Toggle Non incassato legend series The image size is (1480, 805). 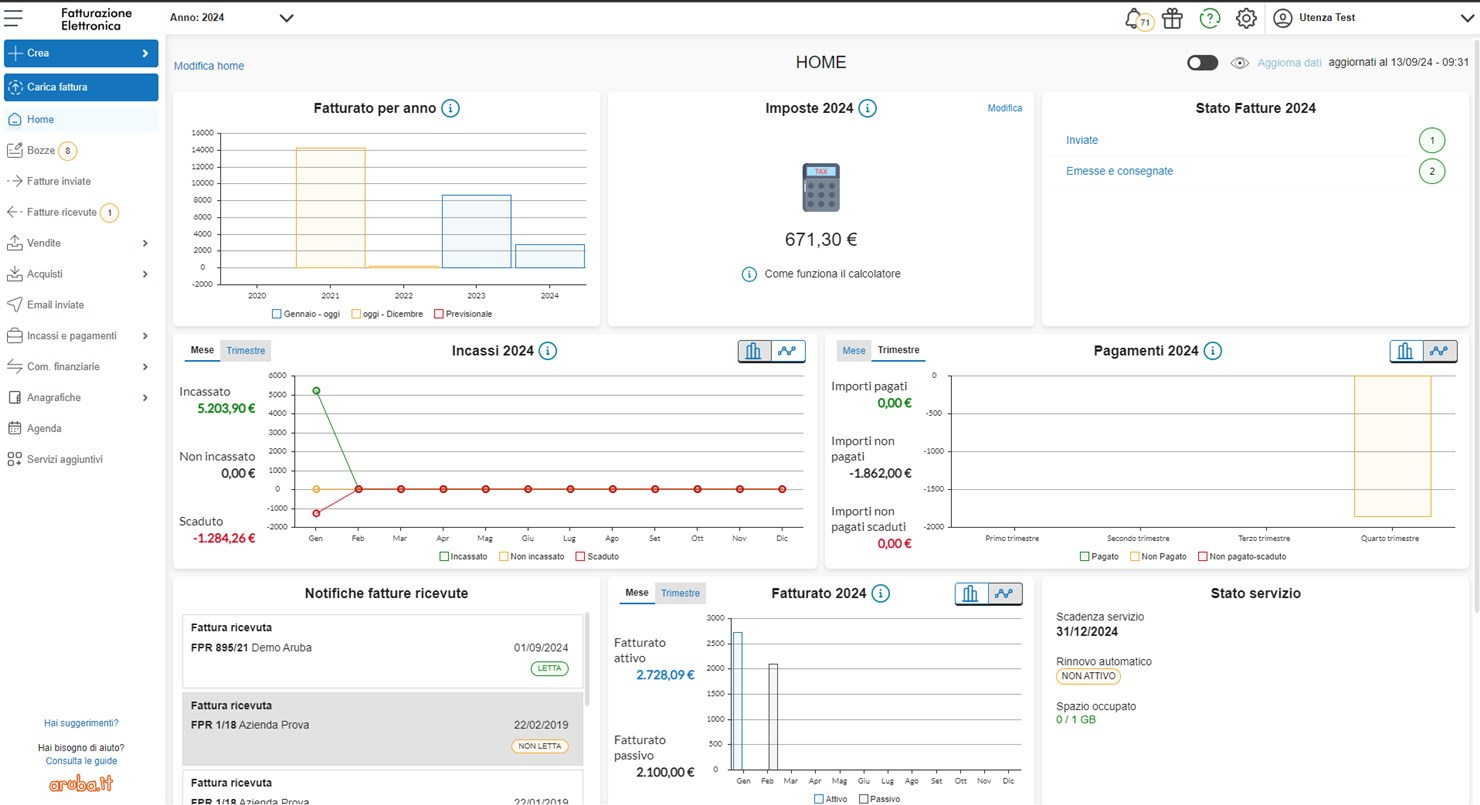(531, 556)
